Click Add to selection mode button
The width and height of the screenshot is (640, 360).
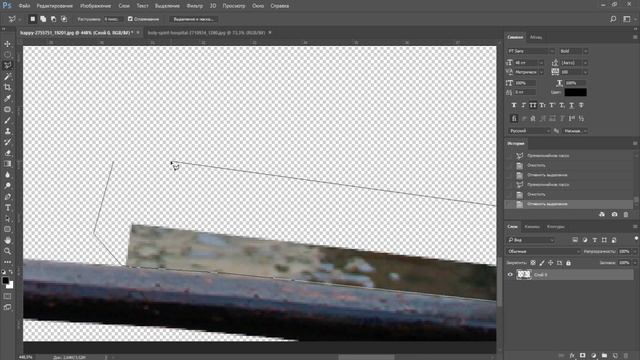43,19
